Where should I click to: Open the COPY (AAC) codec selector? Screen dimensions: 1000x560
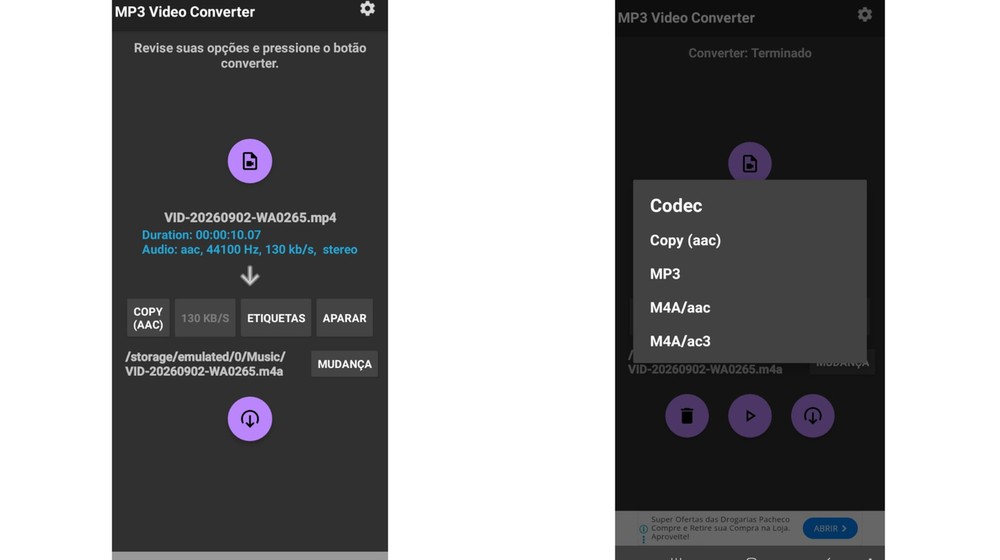click(148, 318)
